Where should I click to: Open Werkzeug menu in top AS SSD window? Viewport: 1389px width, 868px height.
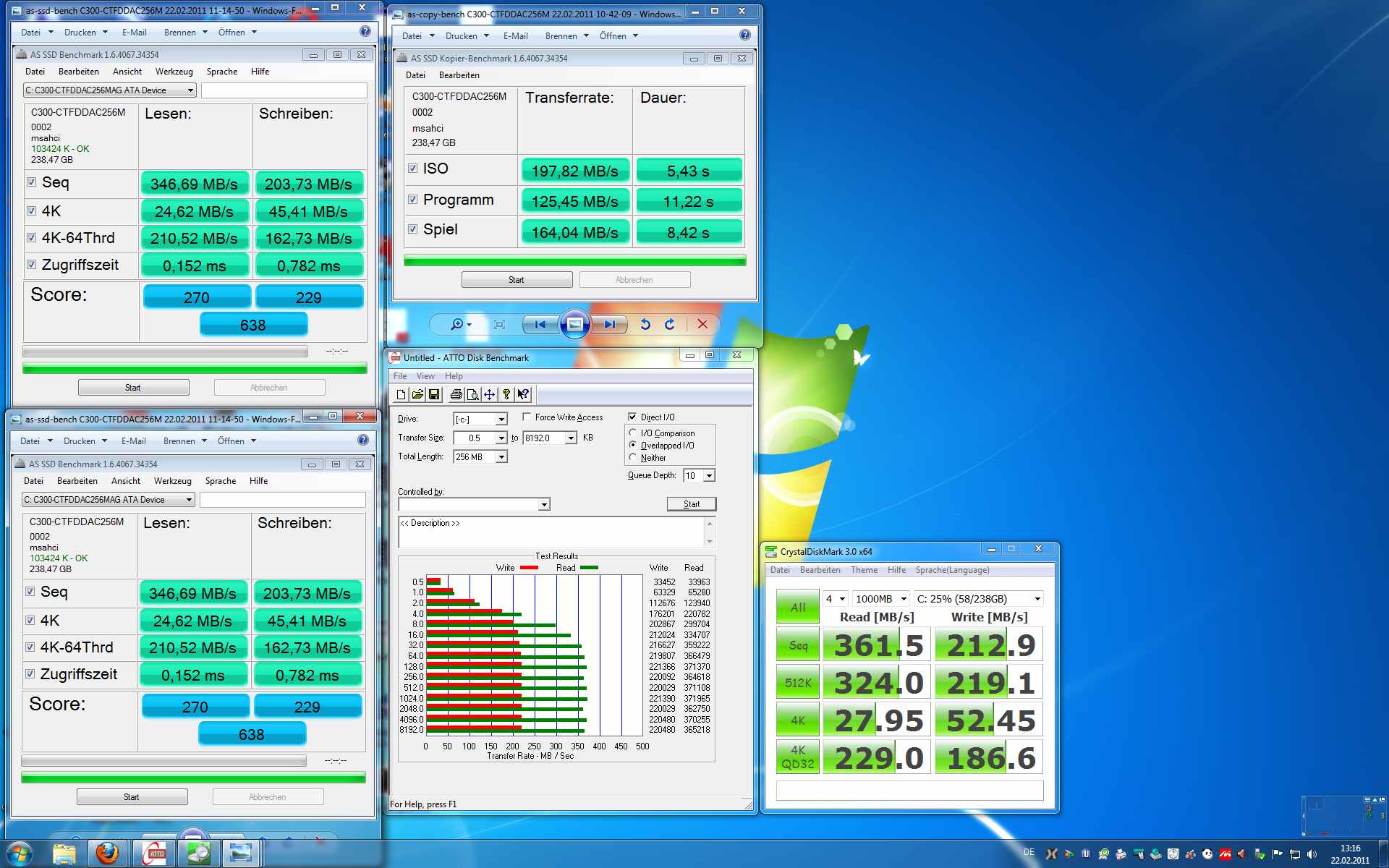point(174,72)
